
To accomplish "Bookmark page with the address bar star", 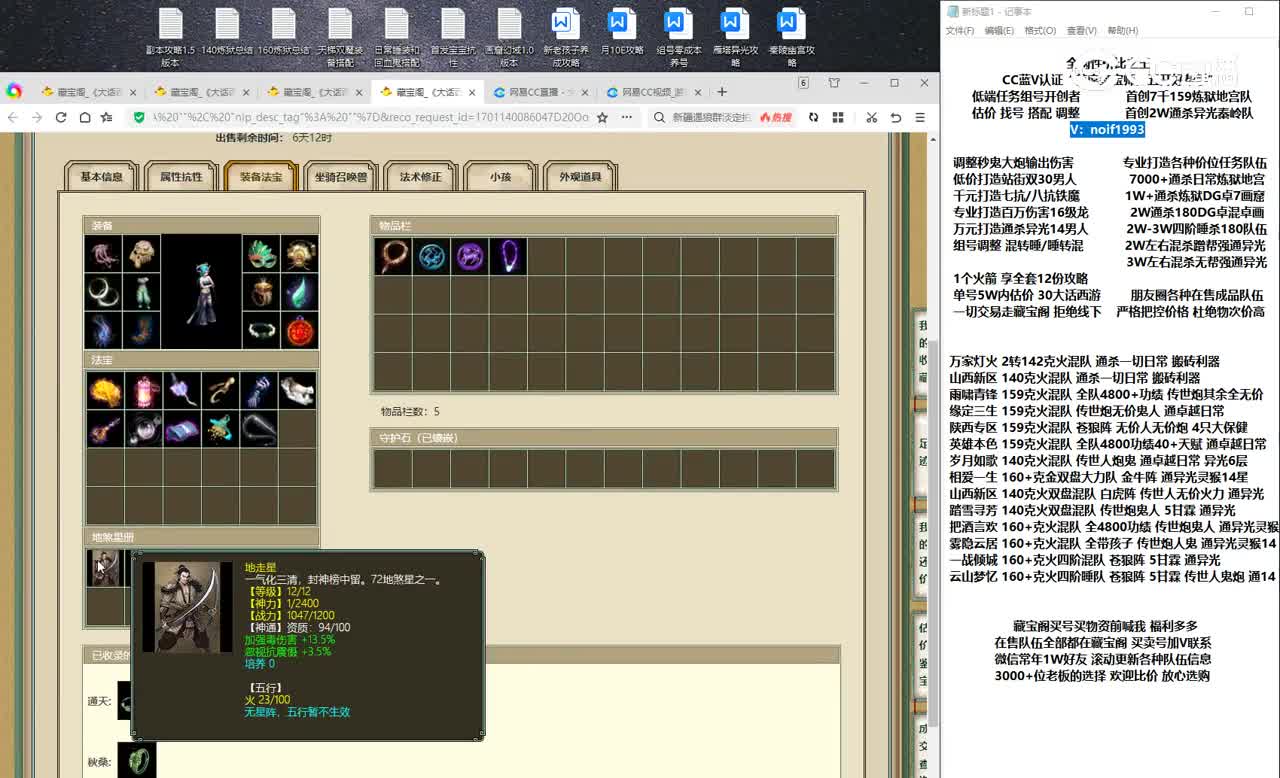I will tap(602, 117).
